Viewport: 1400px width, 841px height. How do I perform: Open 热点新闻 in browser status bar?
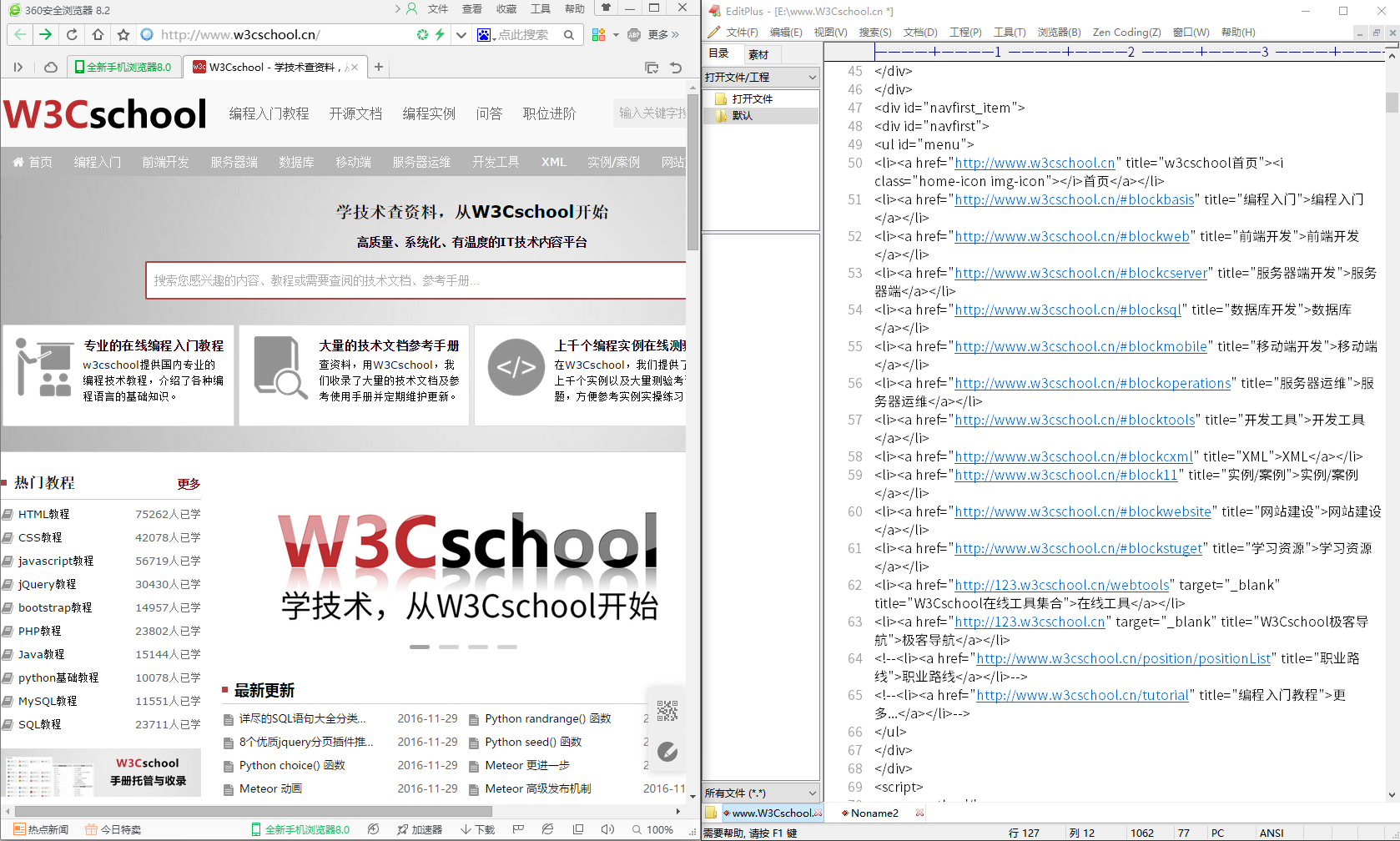pyautogui.click(x=41, y=829)
